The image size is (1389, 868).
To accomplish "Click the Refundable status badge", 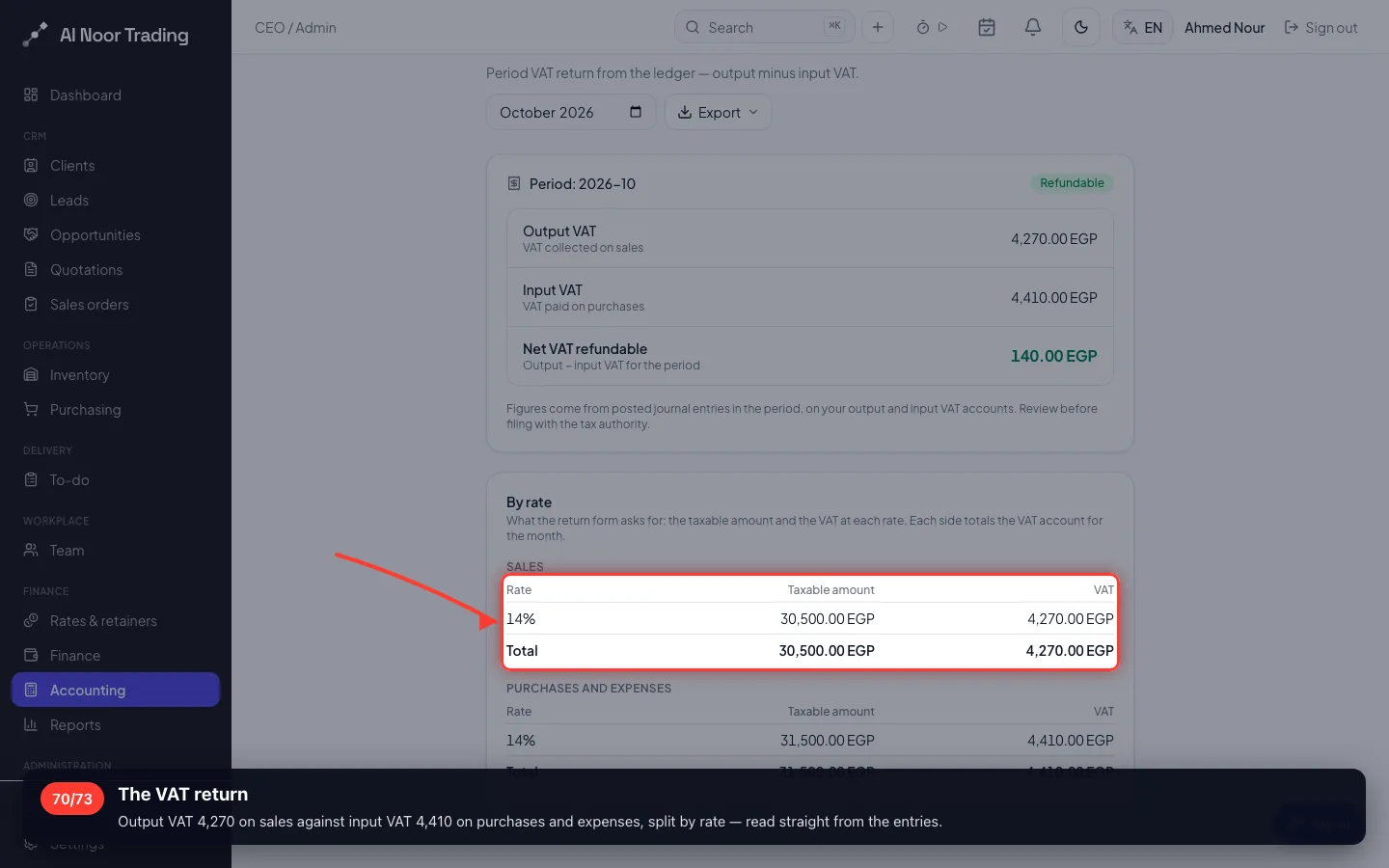I will pyautogui.click(x=1072, y=183).
